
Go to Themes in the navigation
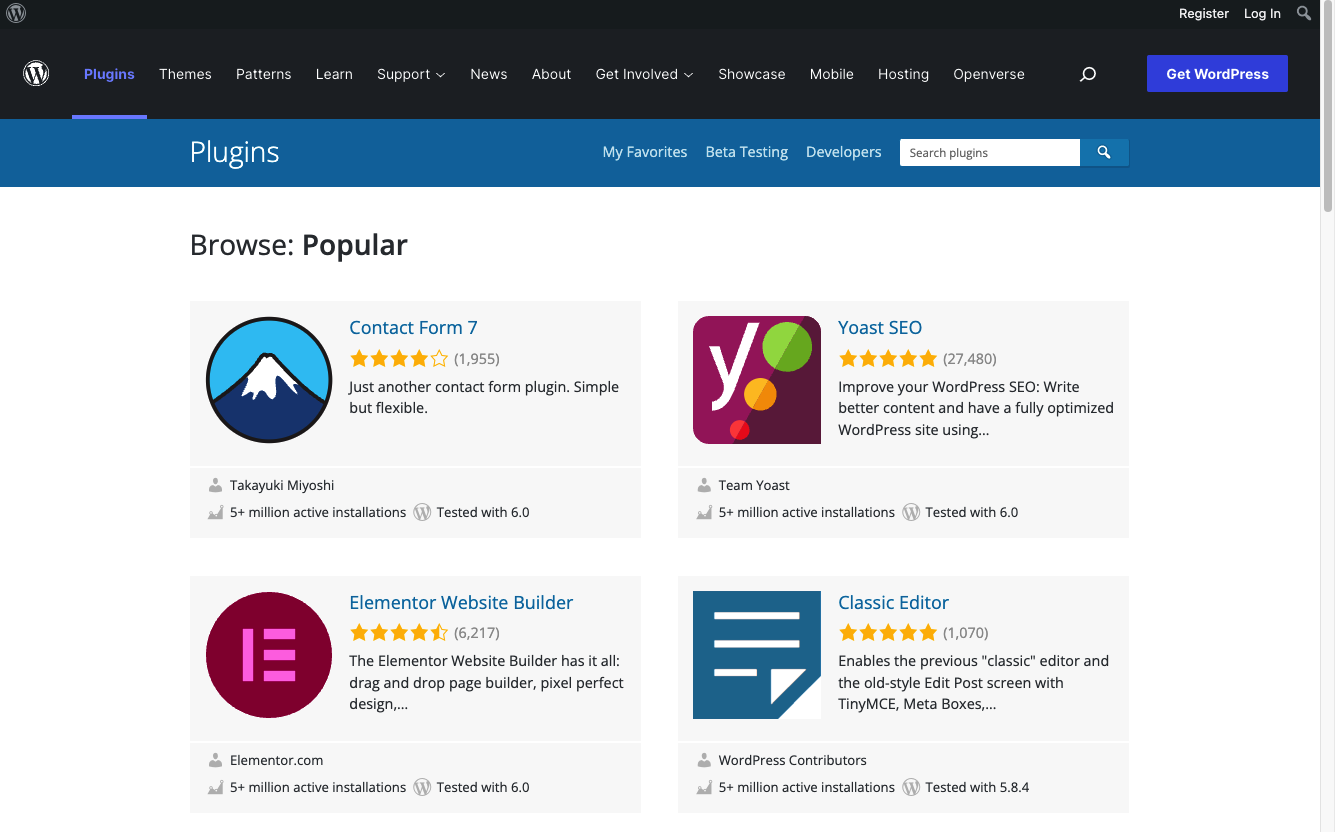pyautogui.click(x=185, y=74)
